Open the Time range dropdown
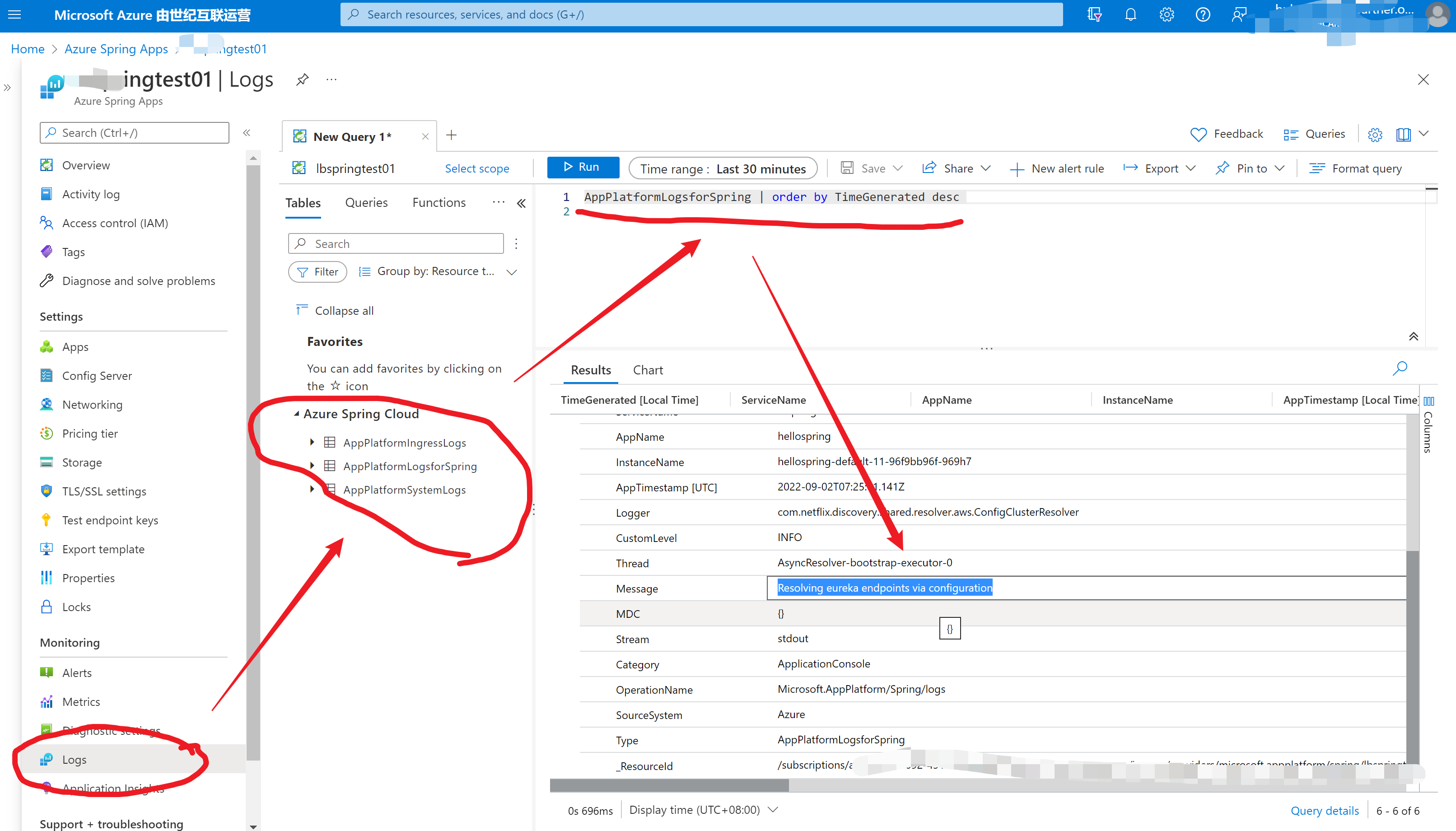The width and height of the screenshot is (1456, 831). tap(722, 169)
